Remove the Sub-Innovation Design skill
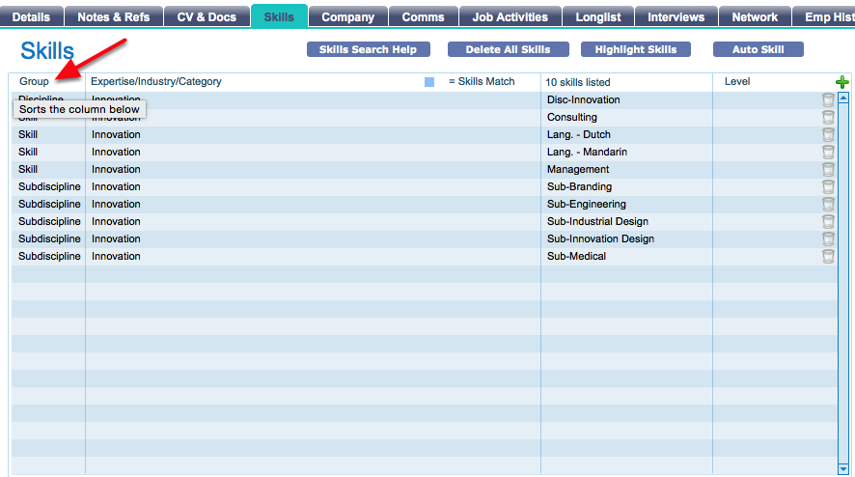Viewport: 855px width, 477px height. pos(828,239)
